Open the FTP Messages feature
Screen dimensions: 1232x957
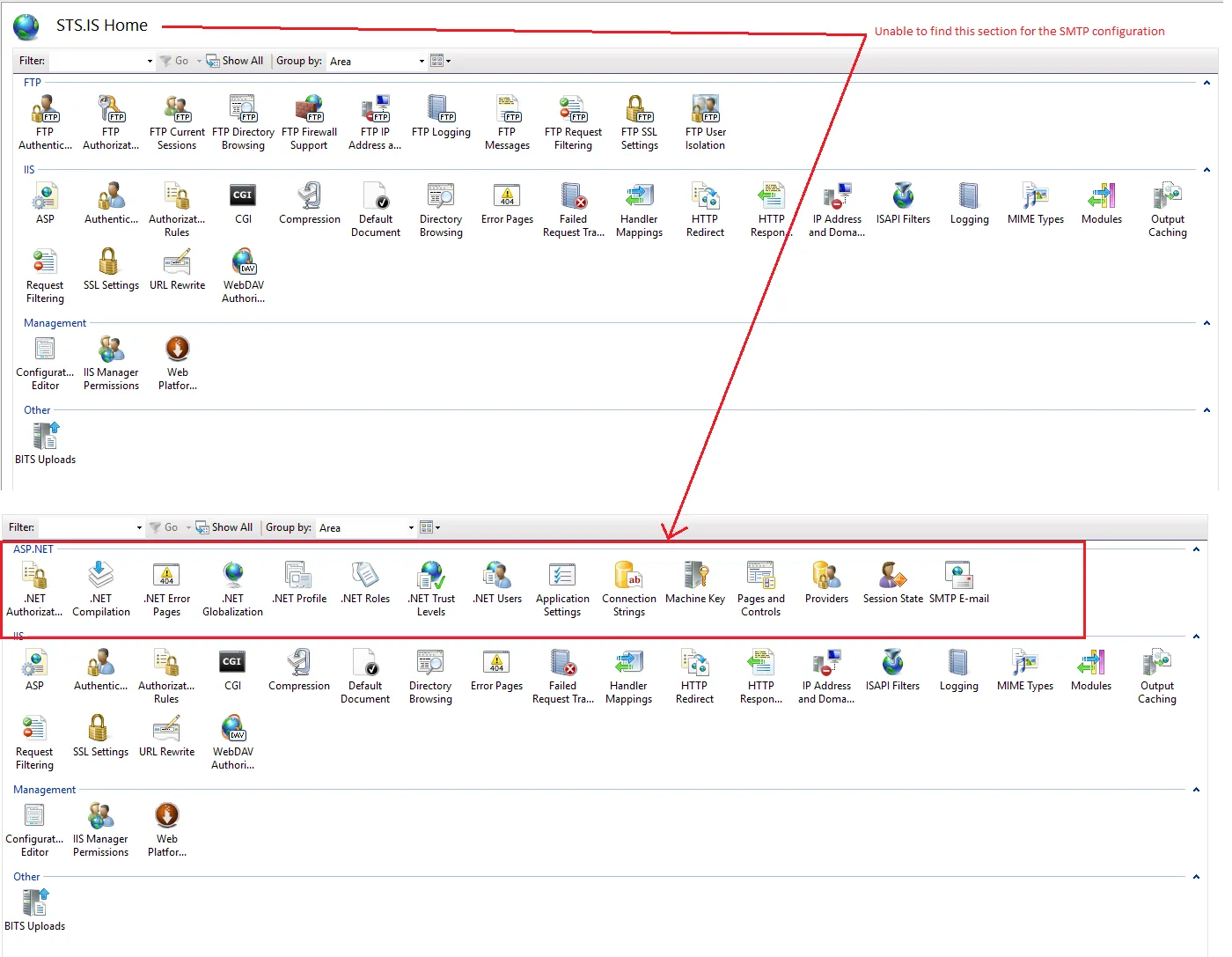(x=507, y=109)
